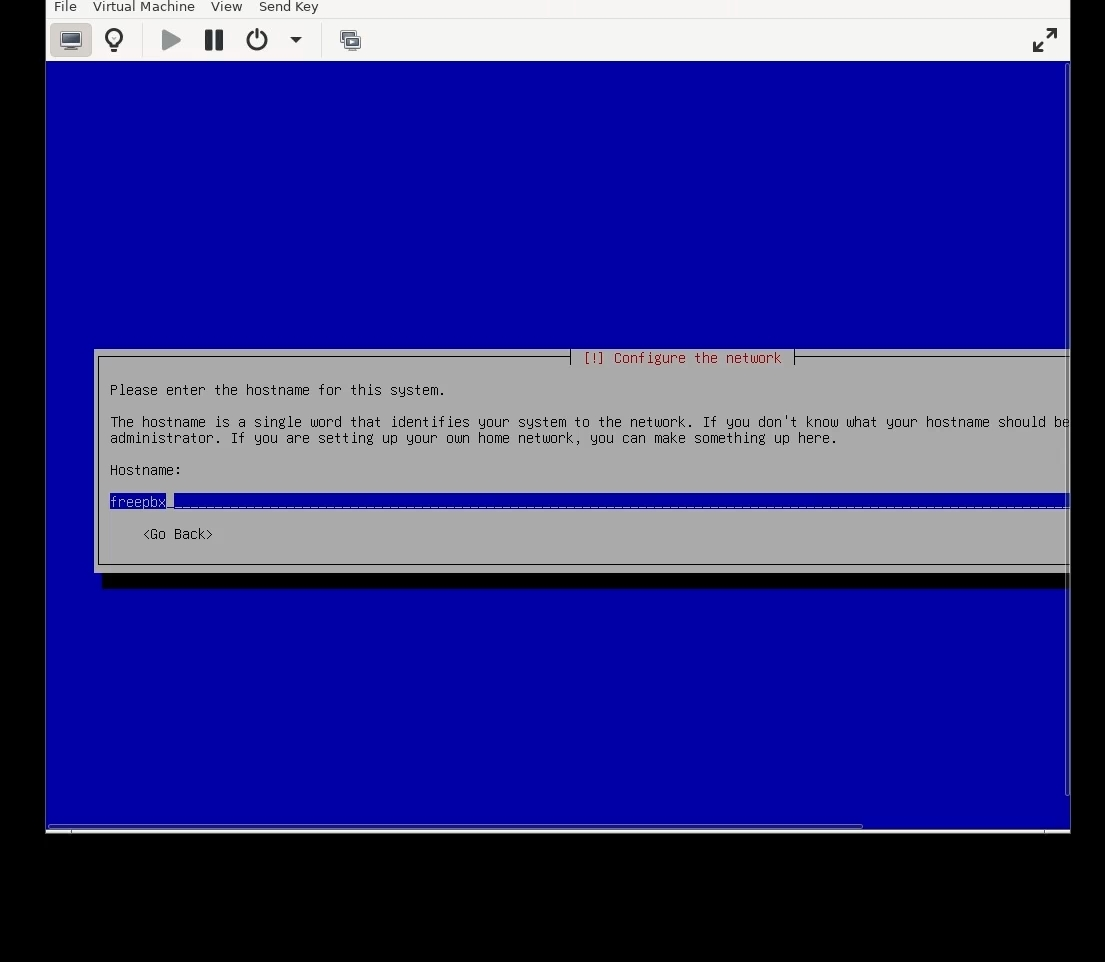The image size is (1105, 962).
Task: Show the graphical console view
Action: 70,40
